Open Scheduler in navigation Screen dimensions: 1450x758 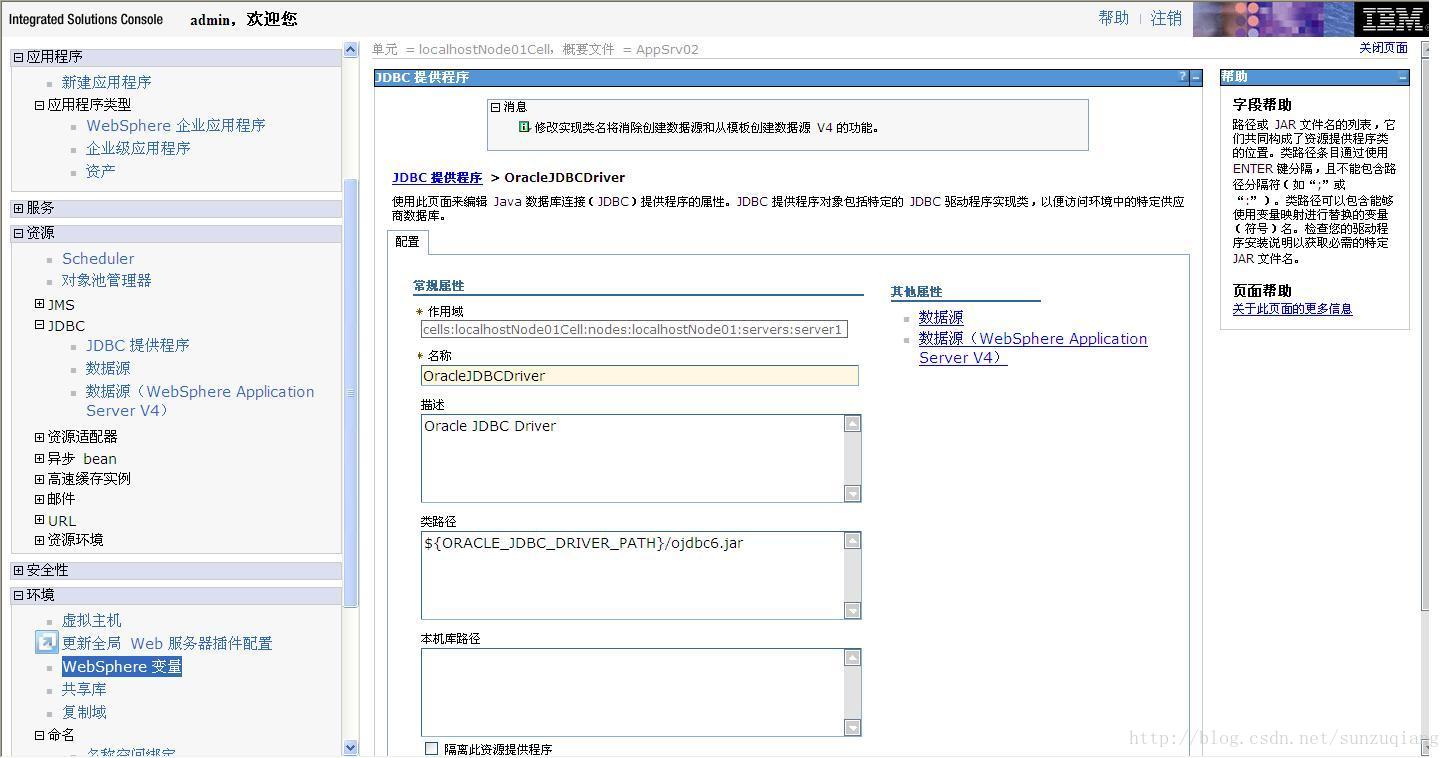point(98,258)
